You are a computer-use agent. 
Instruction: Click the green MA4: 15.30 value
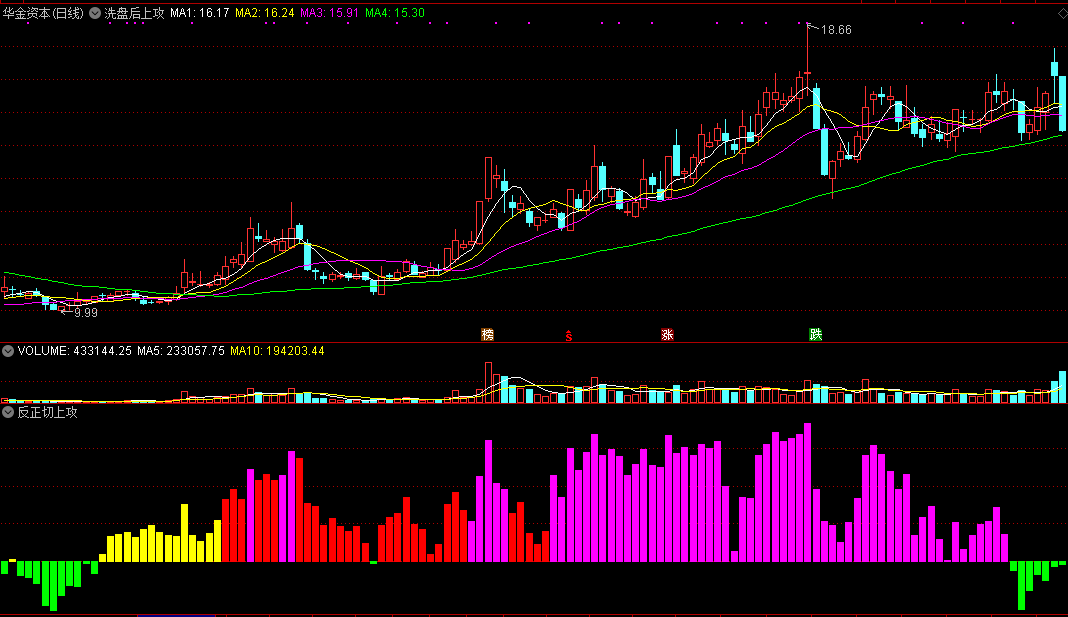[395, 13]
